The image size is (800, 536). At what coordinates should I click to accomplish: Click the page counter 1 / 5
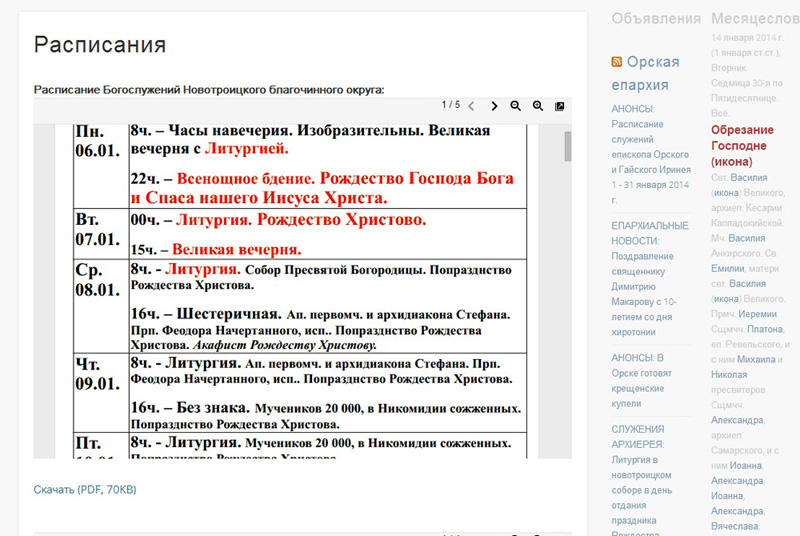(x=451, y=106)
